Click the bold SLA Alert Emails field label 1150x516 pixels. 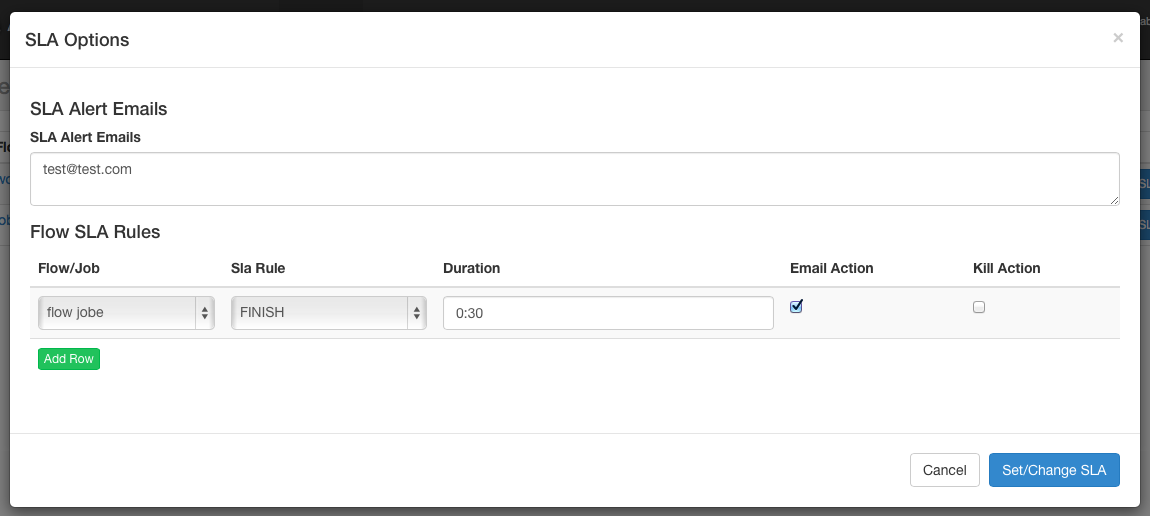coord(85,137)
